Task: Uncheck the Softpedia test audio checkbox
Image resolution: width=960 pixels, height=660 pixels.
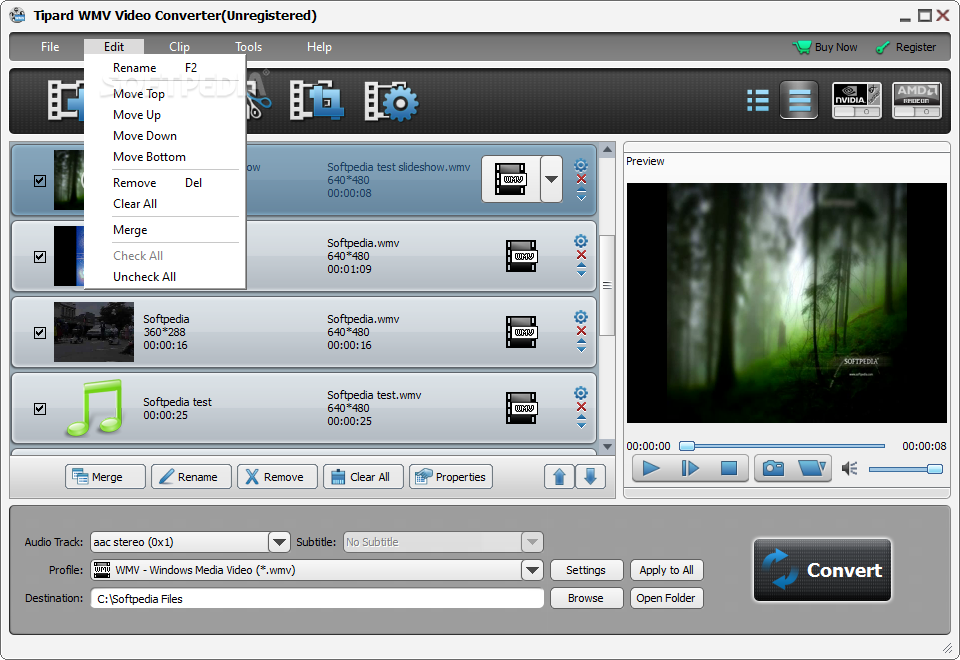Action: point(40,408)
